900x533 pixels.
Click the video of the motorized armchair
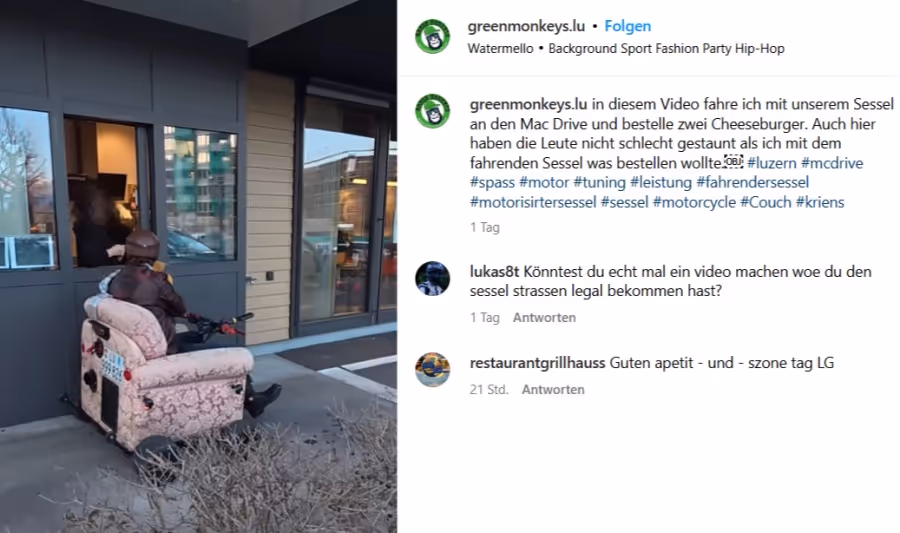198,266
